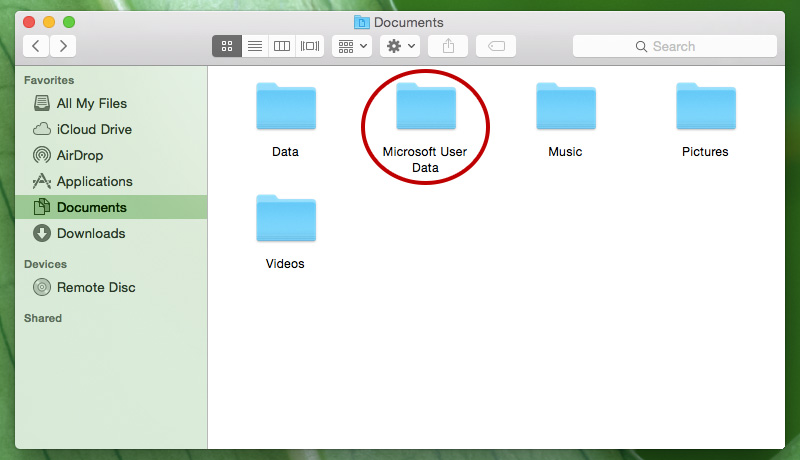Minimize the window with yellow button
The image size is (800, 460).
49,22
